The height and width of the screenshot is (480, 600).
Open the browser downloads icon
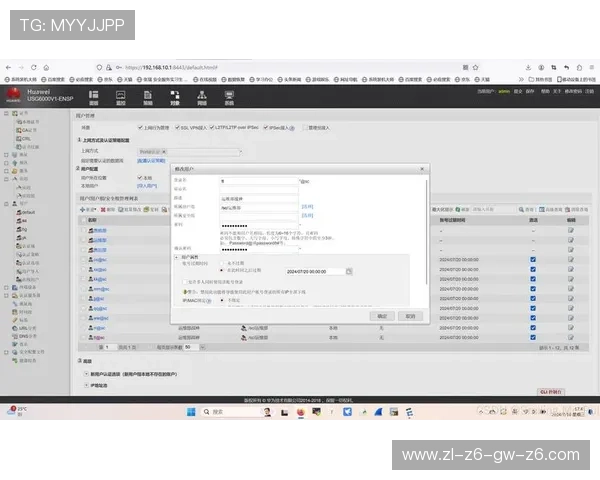click(x=528, y=67)
